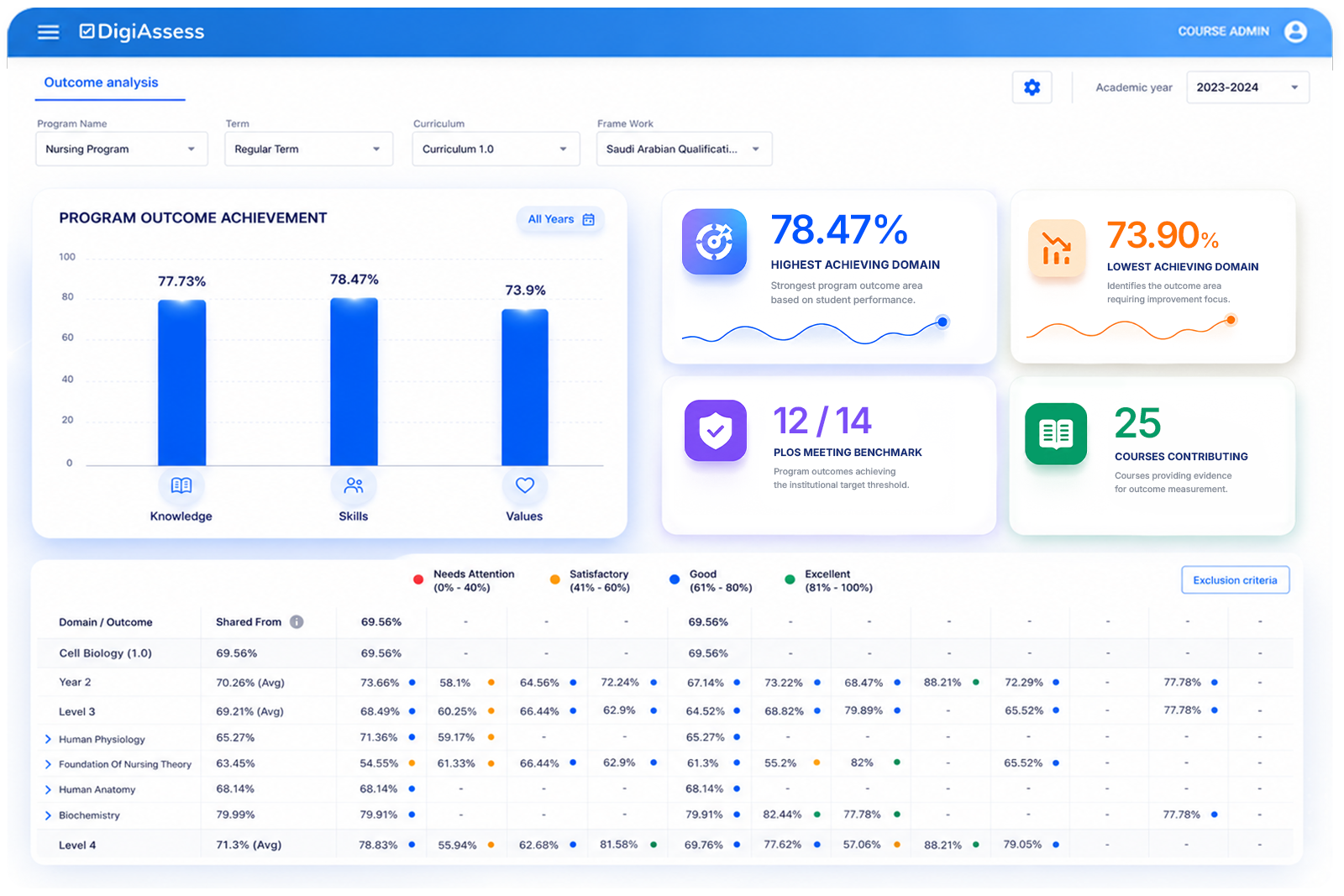Click the 54.55% cell in Foundation row

pyautogui.click(x=379, y=763)
